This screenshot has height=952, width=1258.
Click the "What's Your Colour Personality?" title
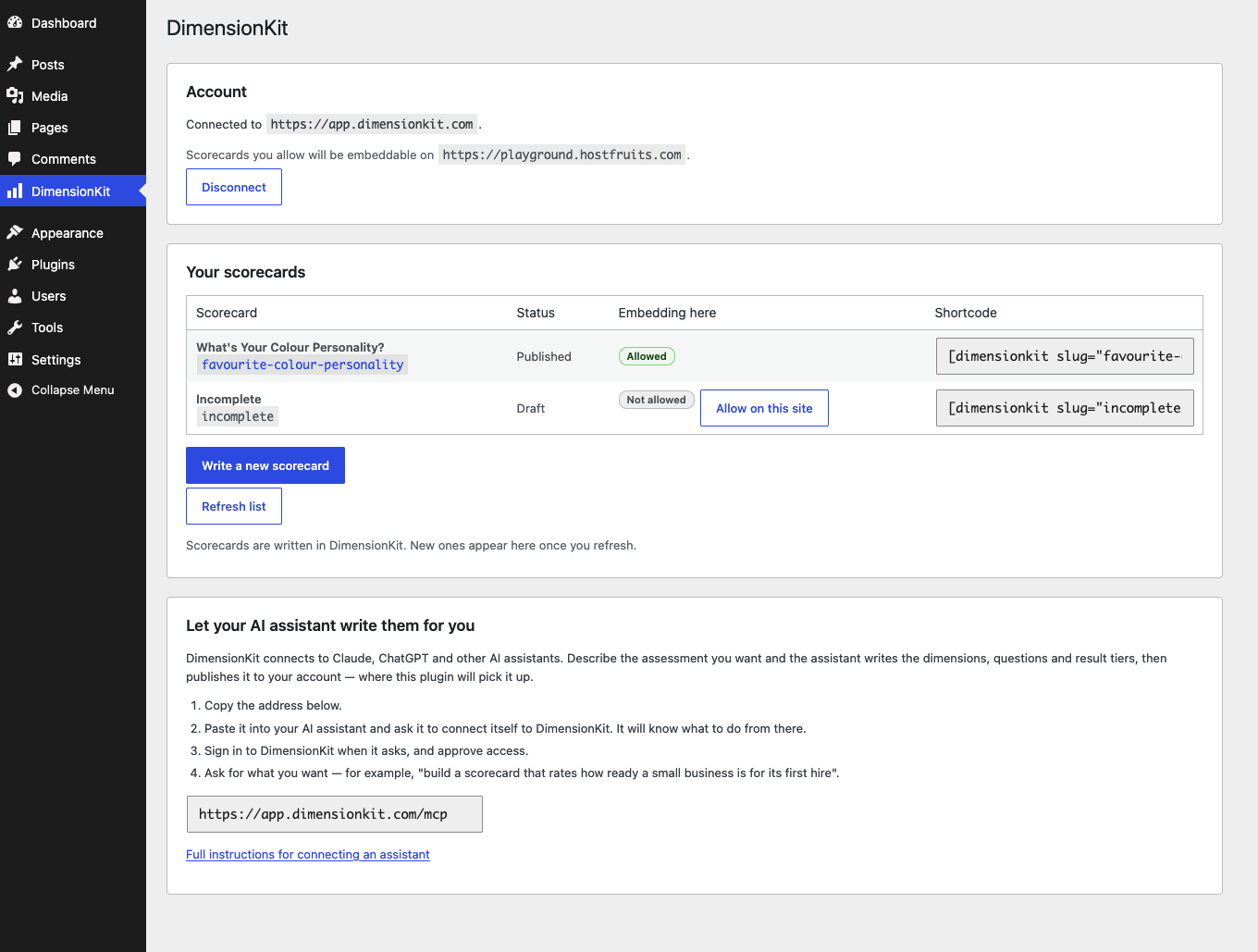pos(290,347)
